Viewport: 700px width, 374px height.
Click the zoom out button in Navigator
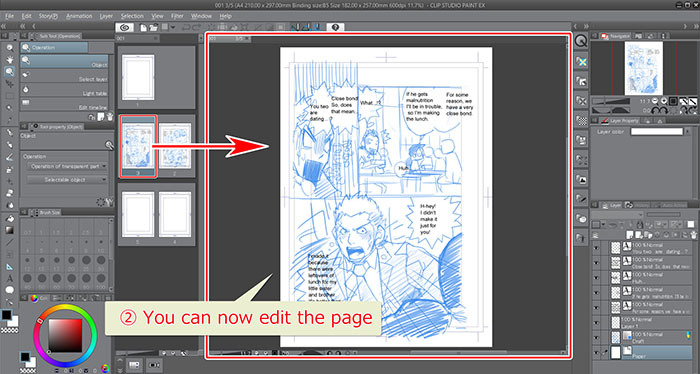point(655,101)
